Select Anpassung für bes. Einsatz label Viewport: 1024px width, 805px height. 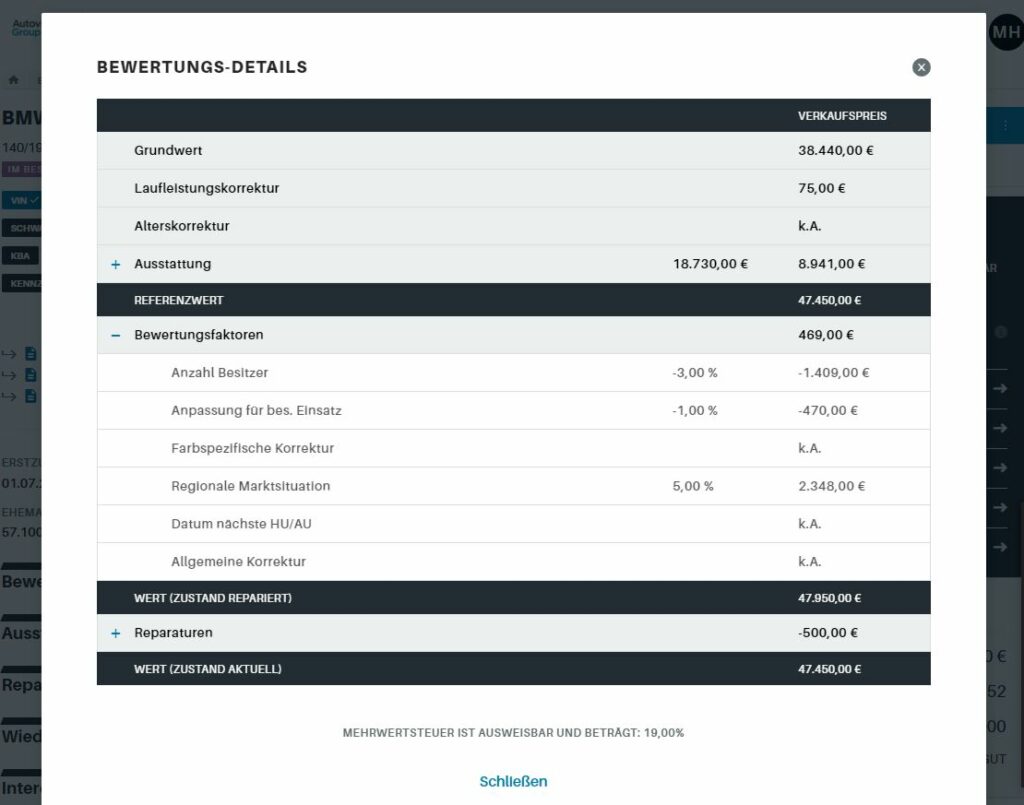[x=256, y=411]
